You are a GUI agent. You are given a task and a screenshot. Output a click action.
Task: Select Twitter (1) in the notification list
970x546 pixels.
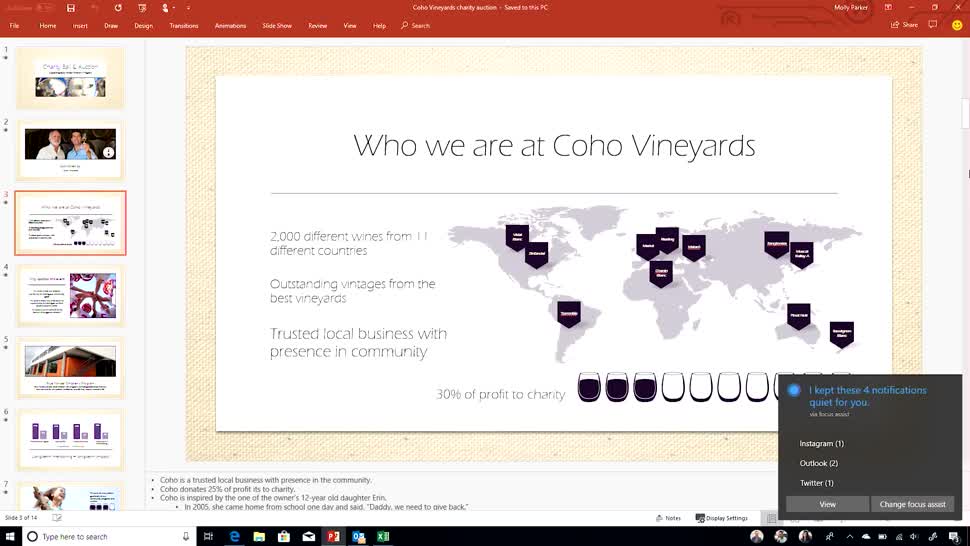(817, 483)
